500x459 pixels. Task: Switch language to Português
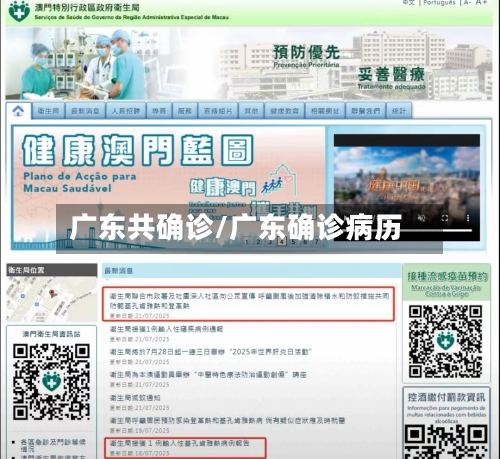[x=439, y=3]
